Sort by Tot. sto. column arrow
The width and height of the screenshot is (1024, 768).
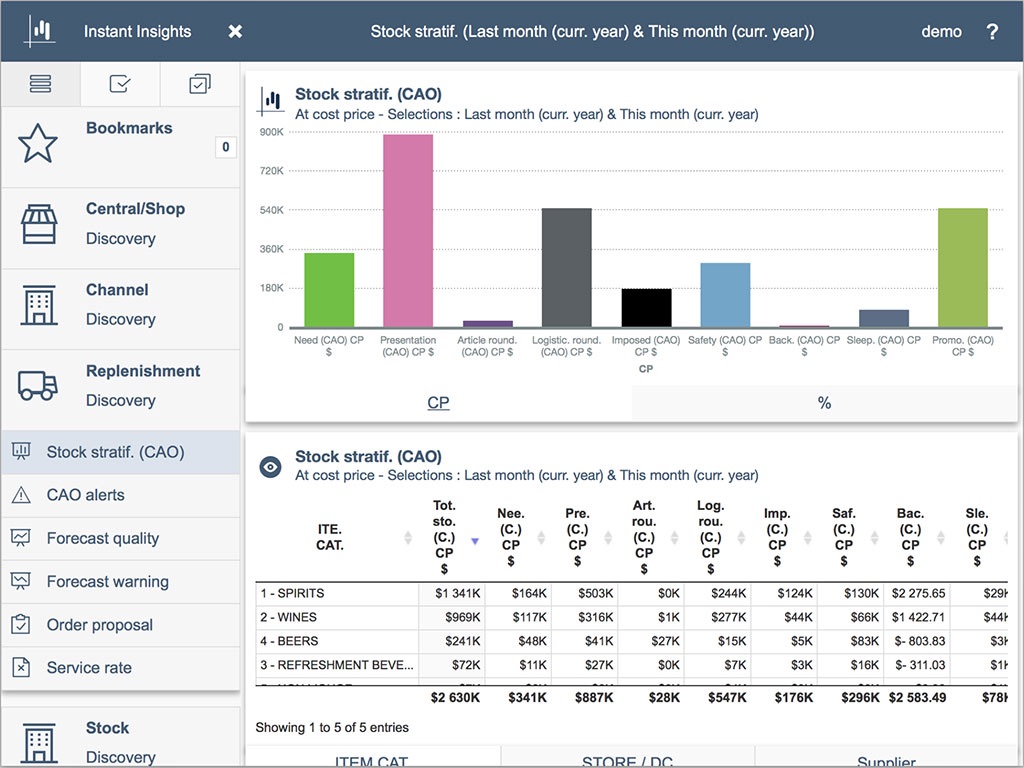coord(475,541)
